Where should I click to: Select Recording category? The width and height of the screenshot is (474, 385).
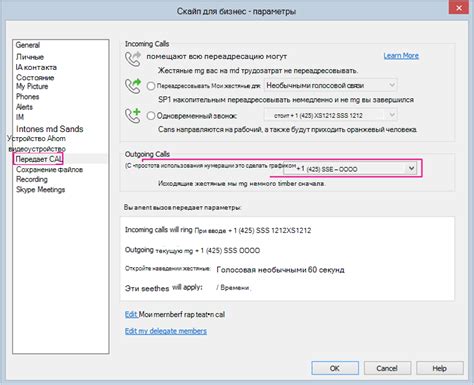coord(32,179)
